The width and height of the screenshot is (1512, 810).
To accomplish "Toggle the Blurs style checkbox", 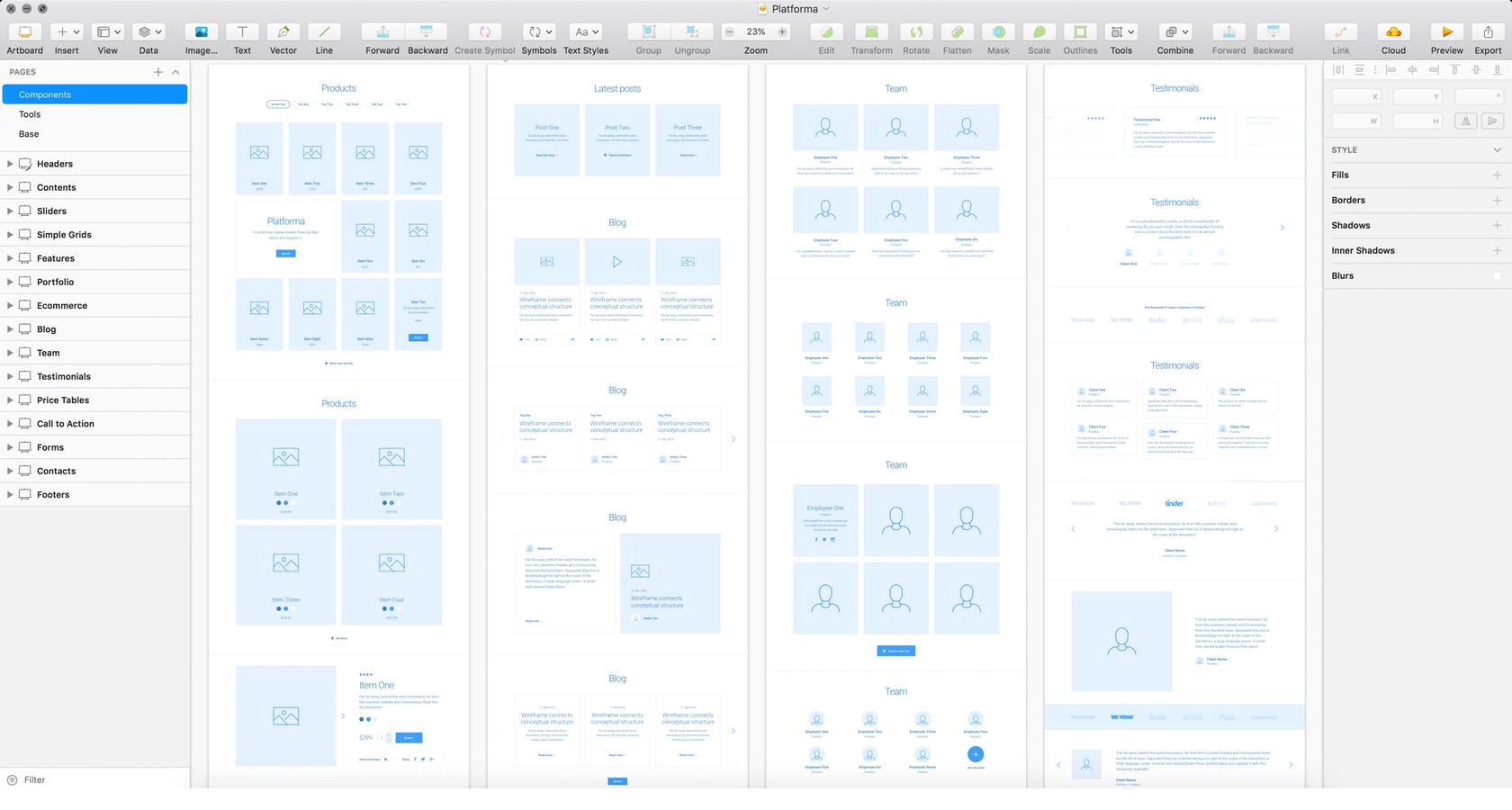I will [x=1497, y=275].
